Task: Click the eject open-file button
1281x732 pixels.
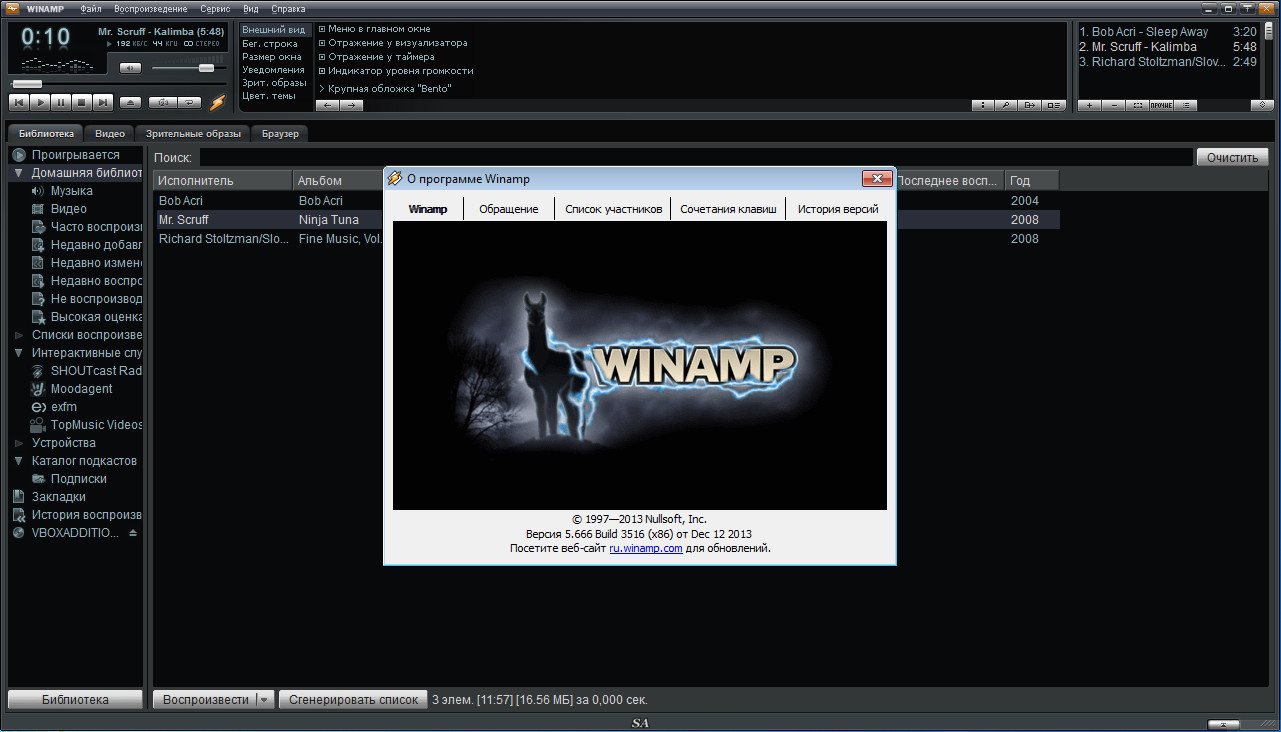Action: [130, 102]
